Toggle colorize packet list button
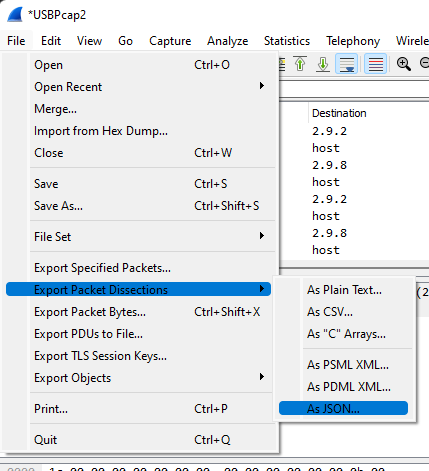Screen dimensions: 429x471 click(x=376, y=64)
